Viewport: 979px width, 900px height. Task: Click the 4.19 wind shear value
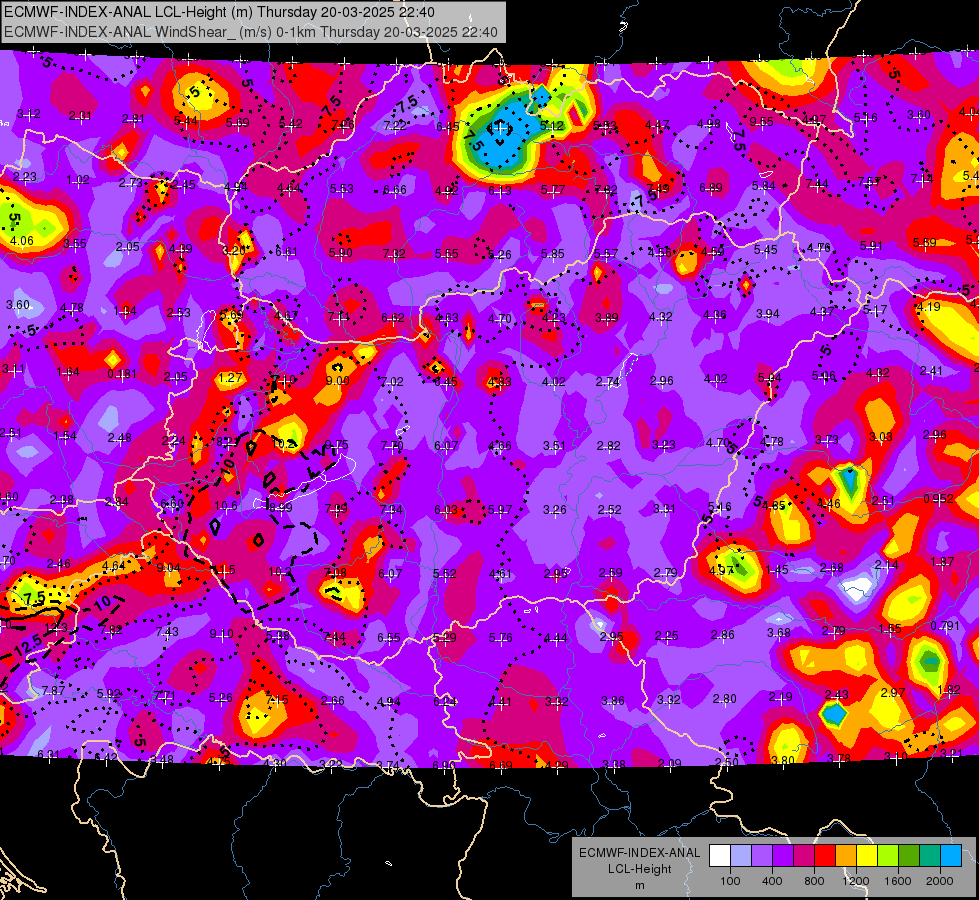pyautogui.click(x=928, y=307)
